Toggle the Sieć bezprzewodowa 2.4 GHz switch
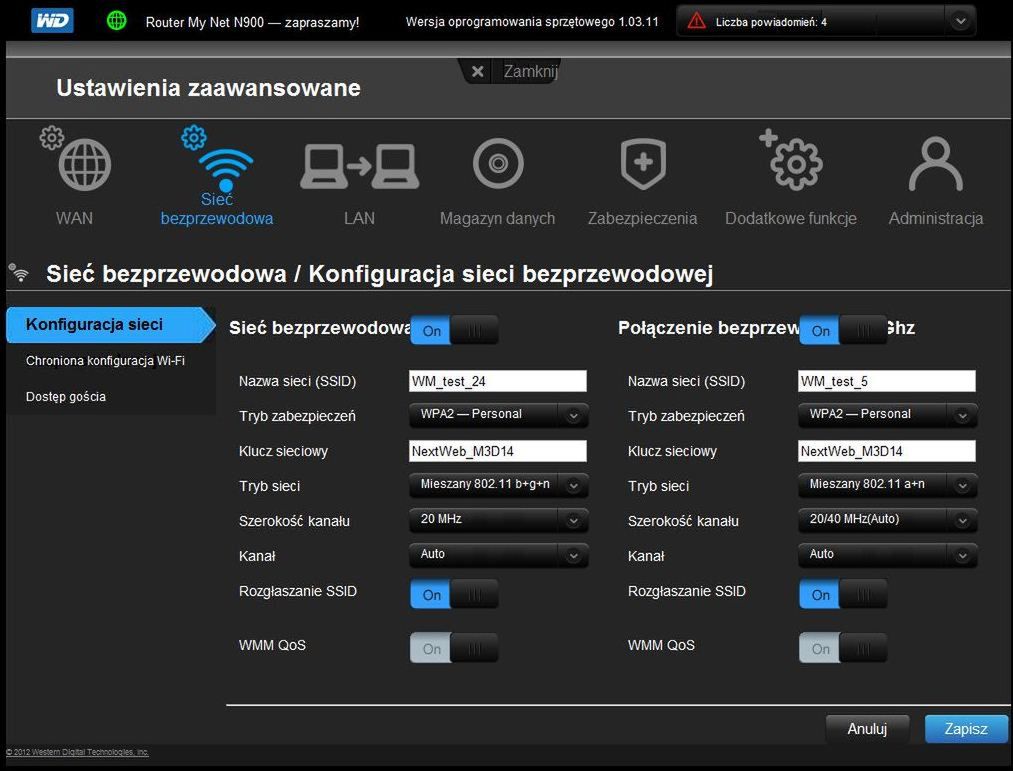This screenshot has width=1013, height=771. (x=454, y=330)
